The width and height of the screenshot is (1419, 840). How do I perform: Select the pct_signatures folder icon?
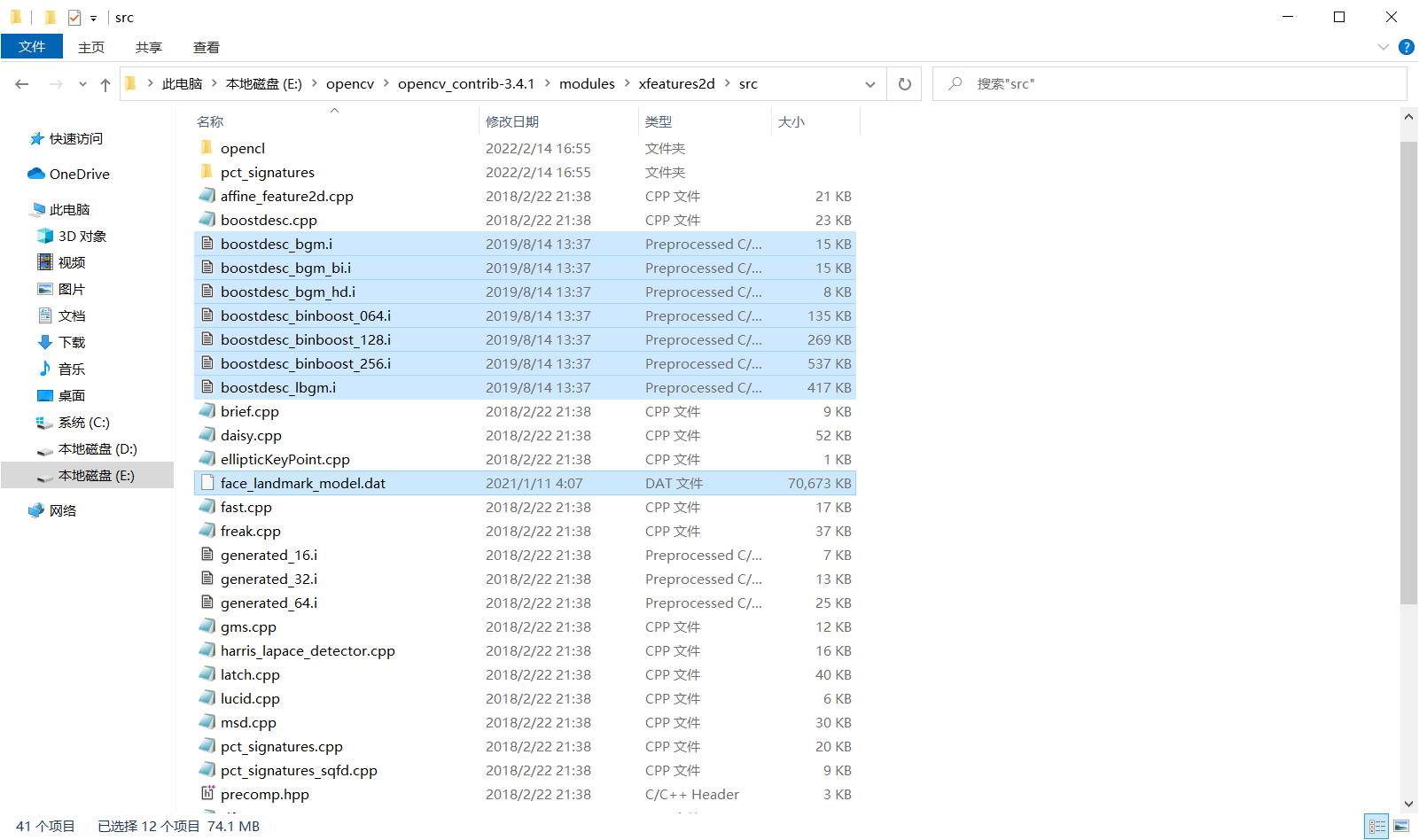(x=207, y=172)
